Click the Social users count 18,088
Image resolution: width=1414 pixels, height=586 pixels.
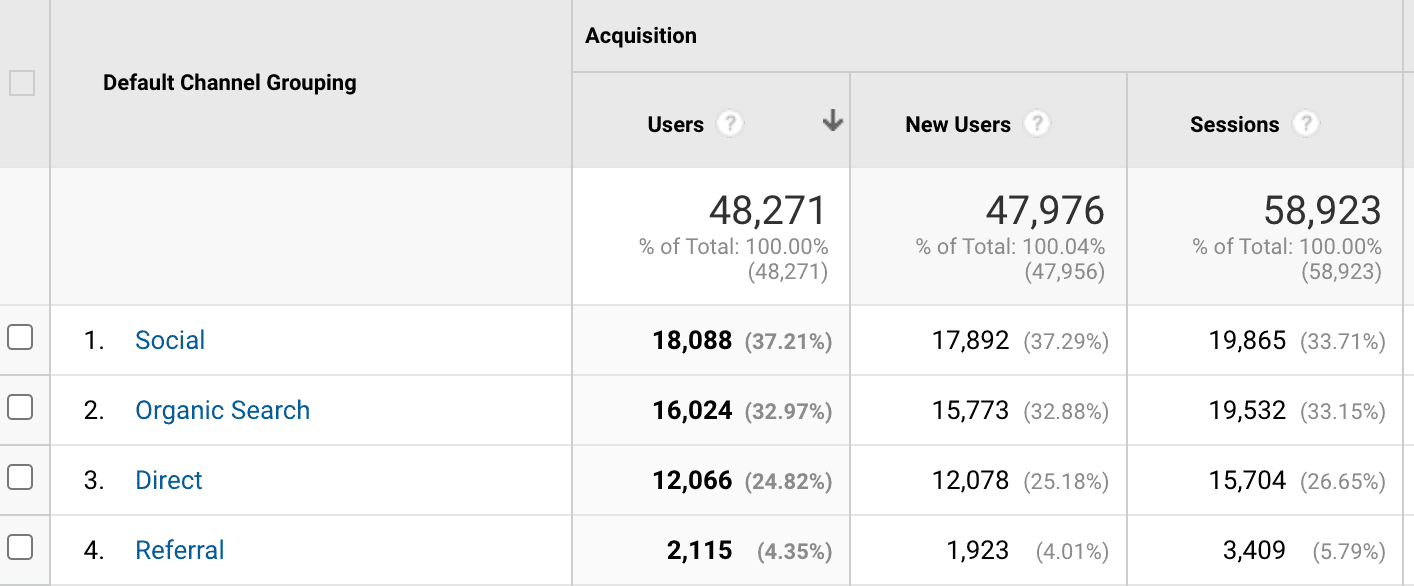tap(692, 340)
